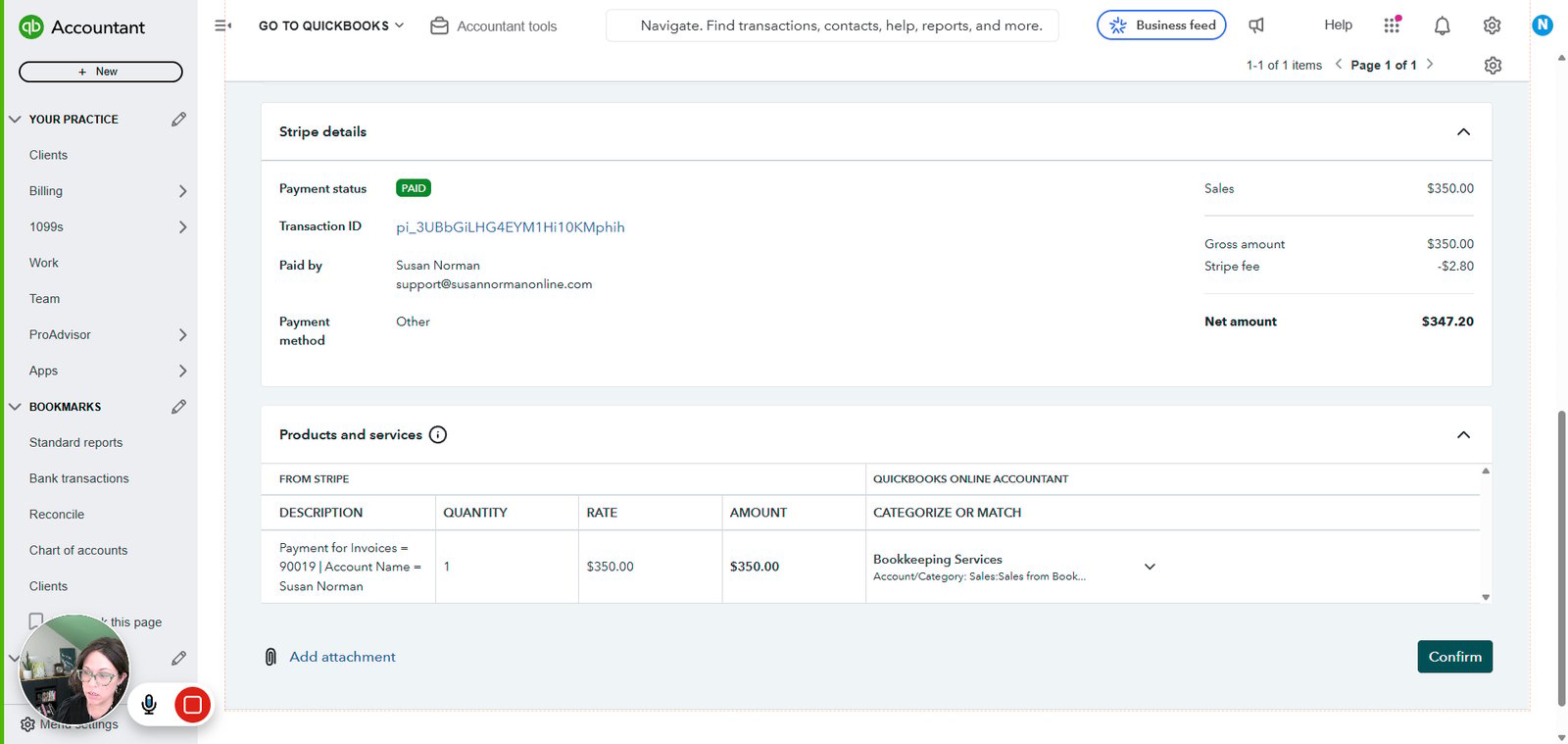Open the Stripe transaction ID link
The height and width of the screenshot is (744, 1568).
click(x=510, y=226)
